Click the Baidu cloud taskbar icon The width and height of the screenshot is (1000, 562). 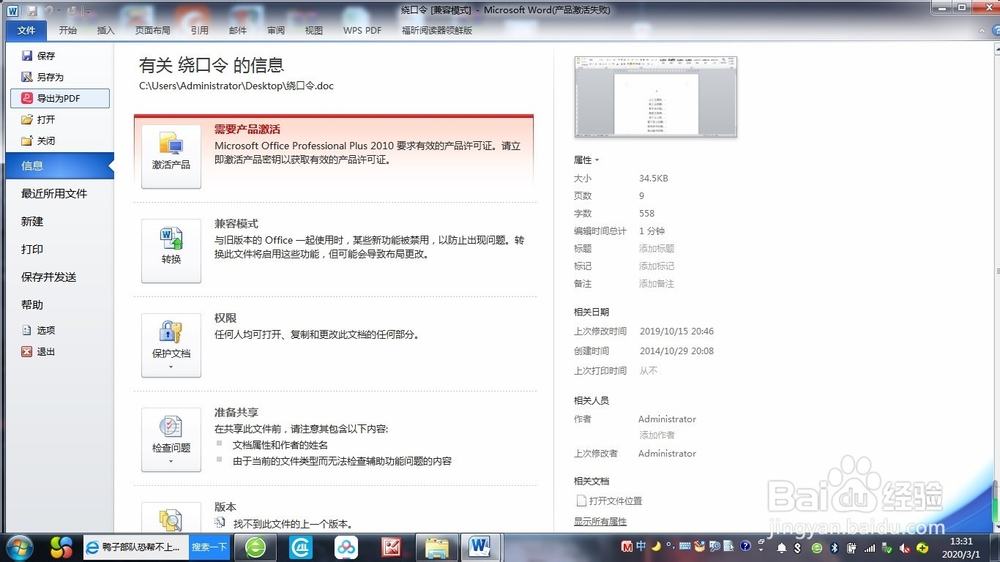coord(346,547)
